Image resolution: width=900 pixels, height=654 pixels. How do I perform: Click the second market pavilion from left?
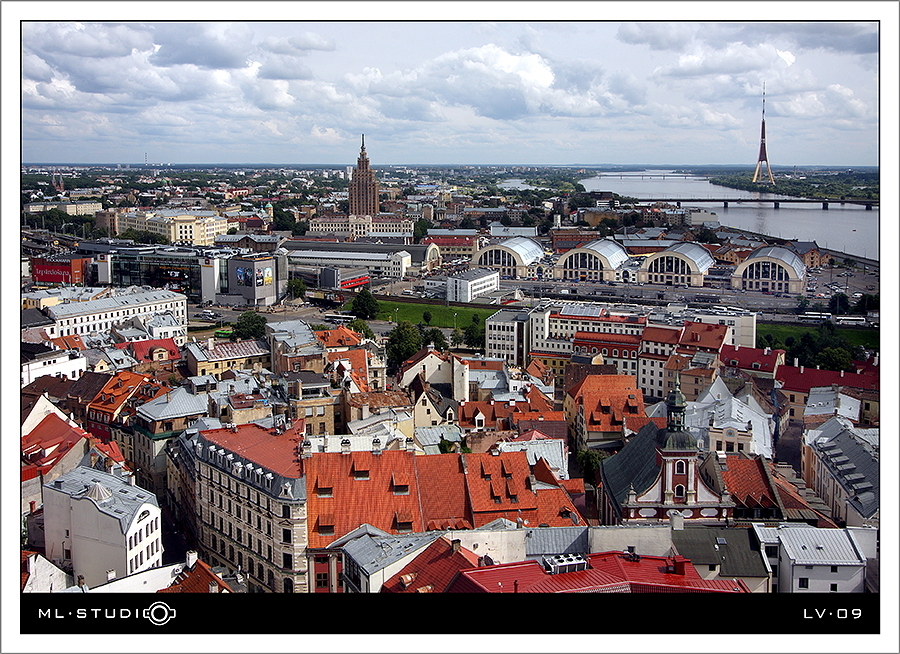(x=592, y=260)
